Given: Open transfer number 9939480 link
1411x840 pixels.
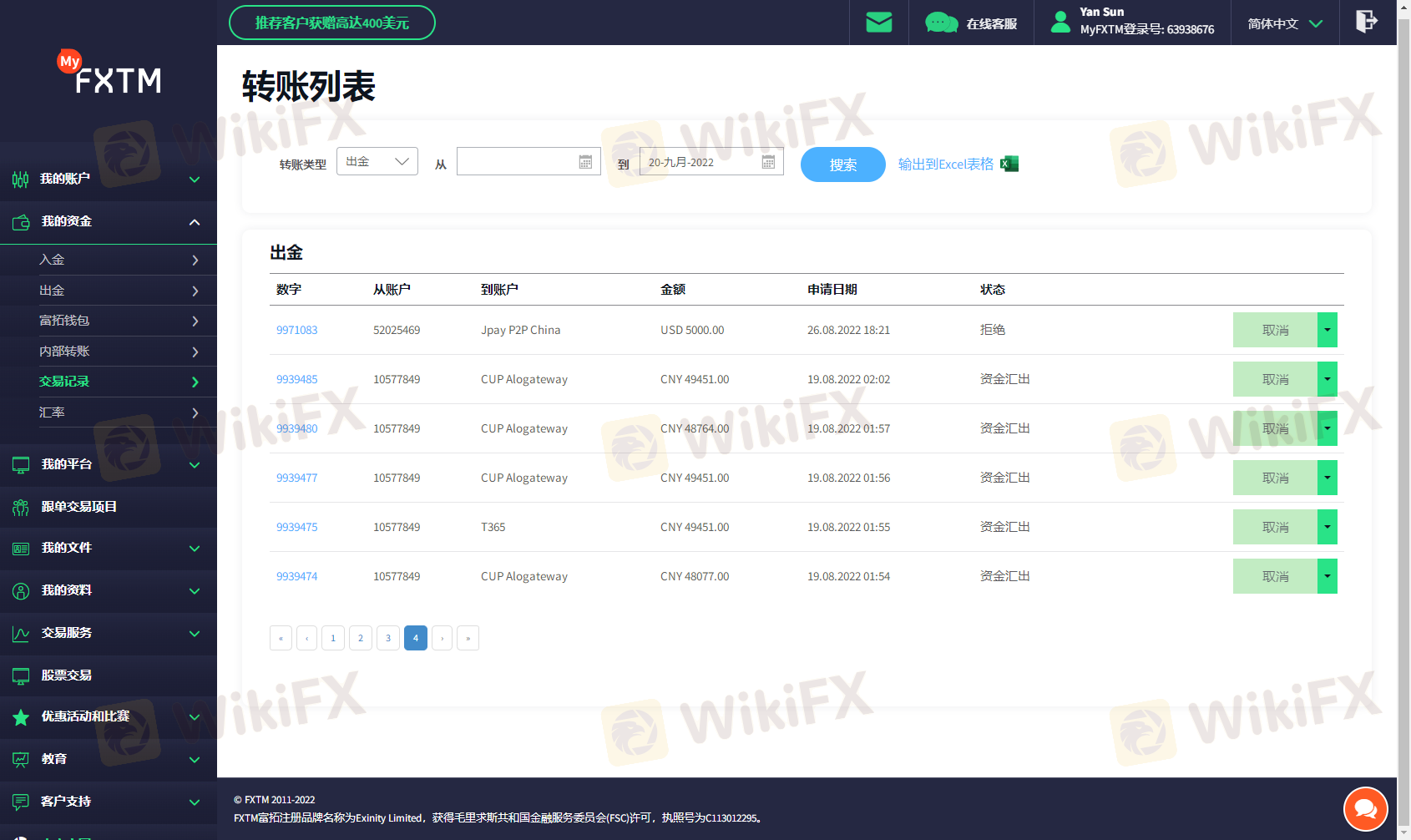Looking at the screenshot, I should 297,428.
